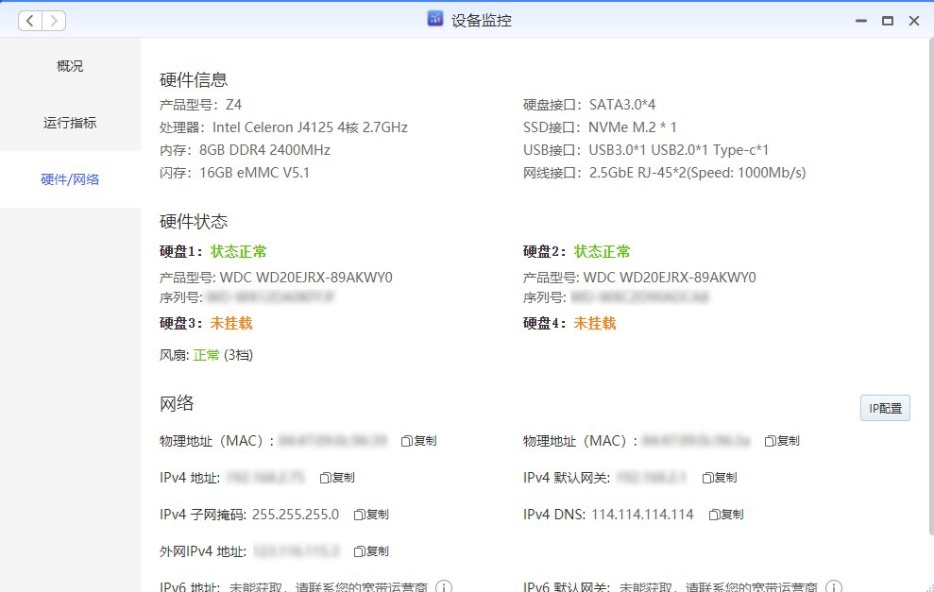Minimize the 设备监控 window
This screenshot has height=592, width=934.
point(861,21)
